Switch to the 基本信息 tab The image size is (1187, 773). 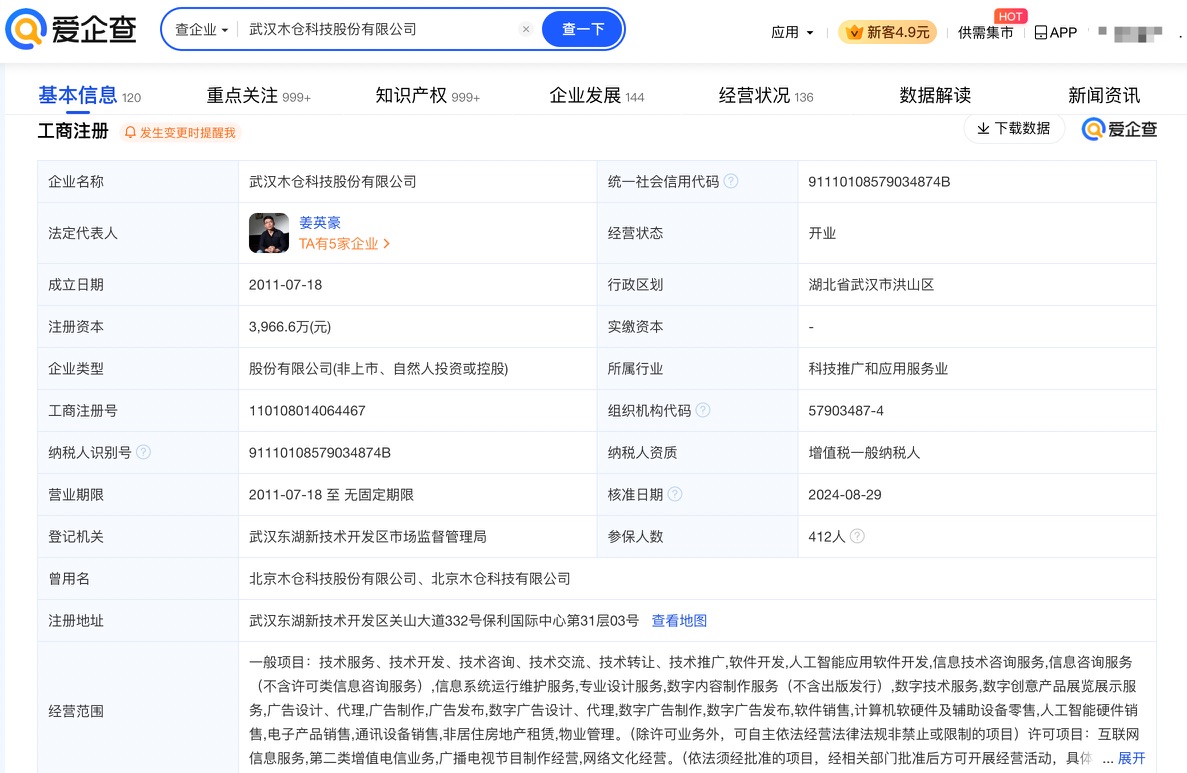click(89, 95)
